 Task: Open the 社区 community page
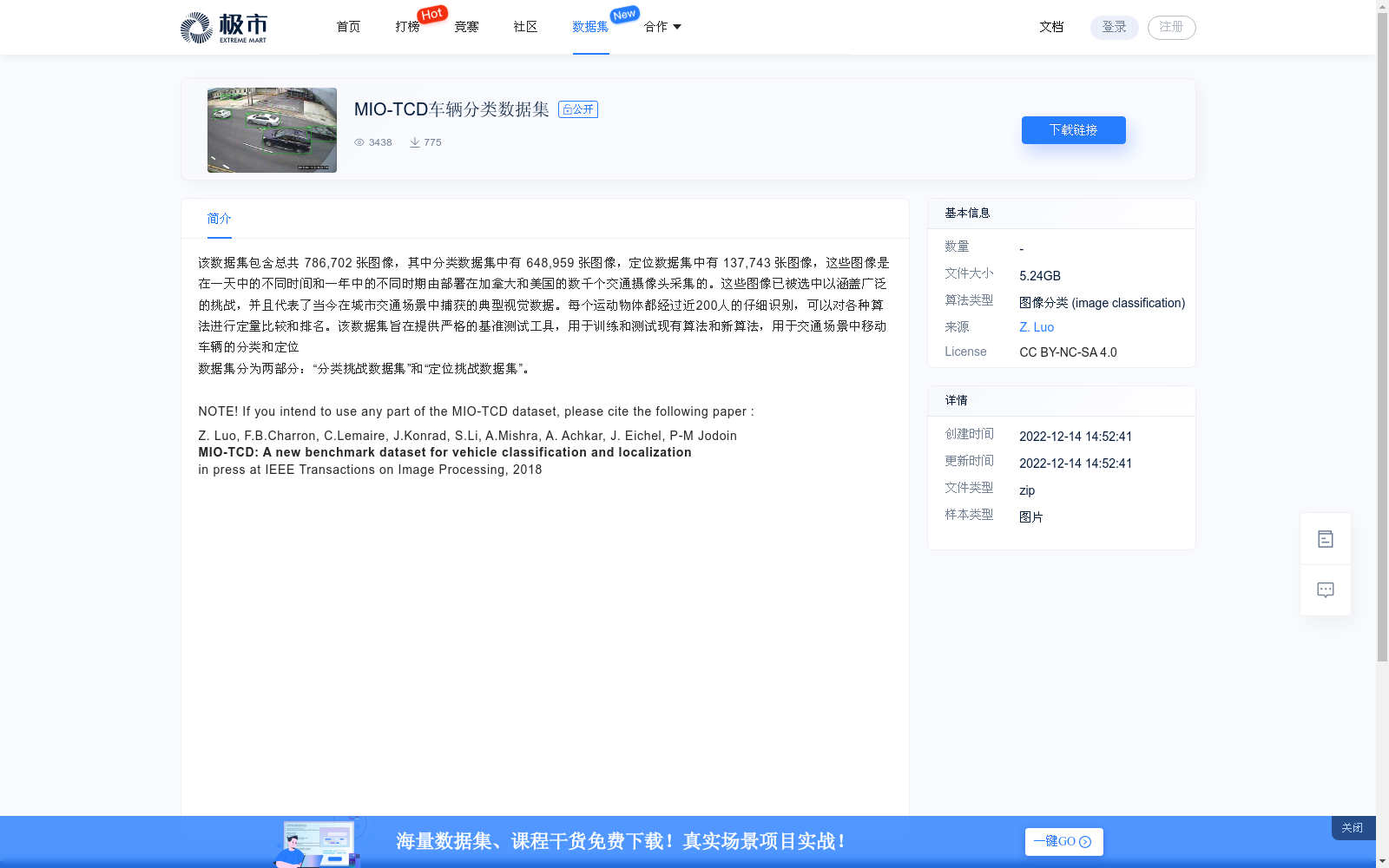point(525,27)
